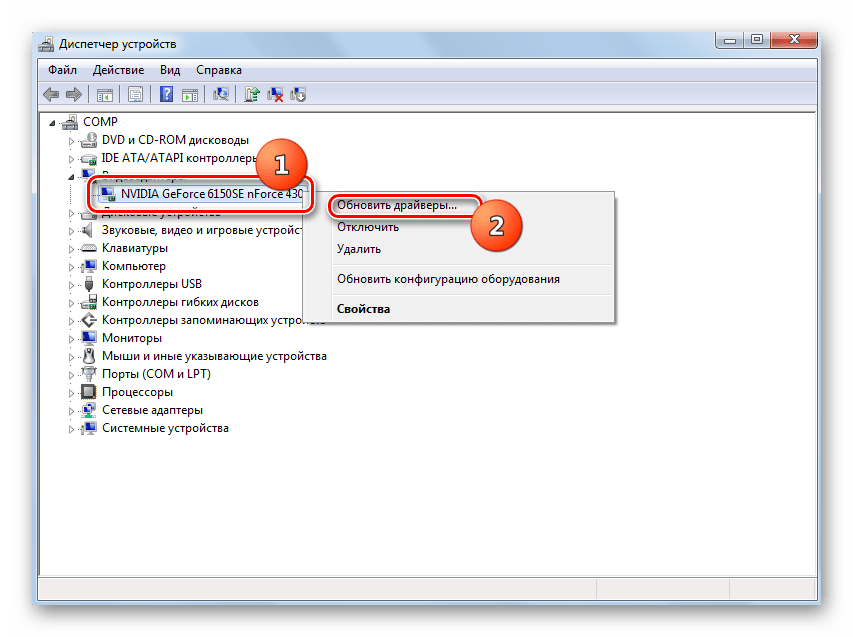Select the Звуковые, видео и игровые устройства label
The width and height of the screenshot is (853, 637).
[x=202, y=231]
